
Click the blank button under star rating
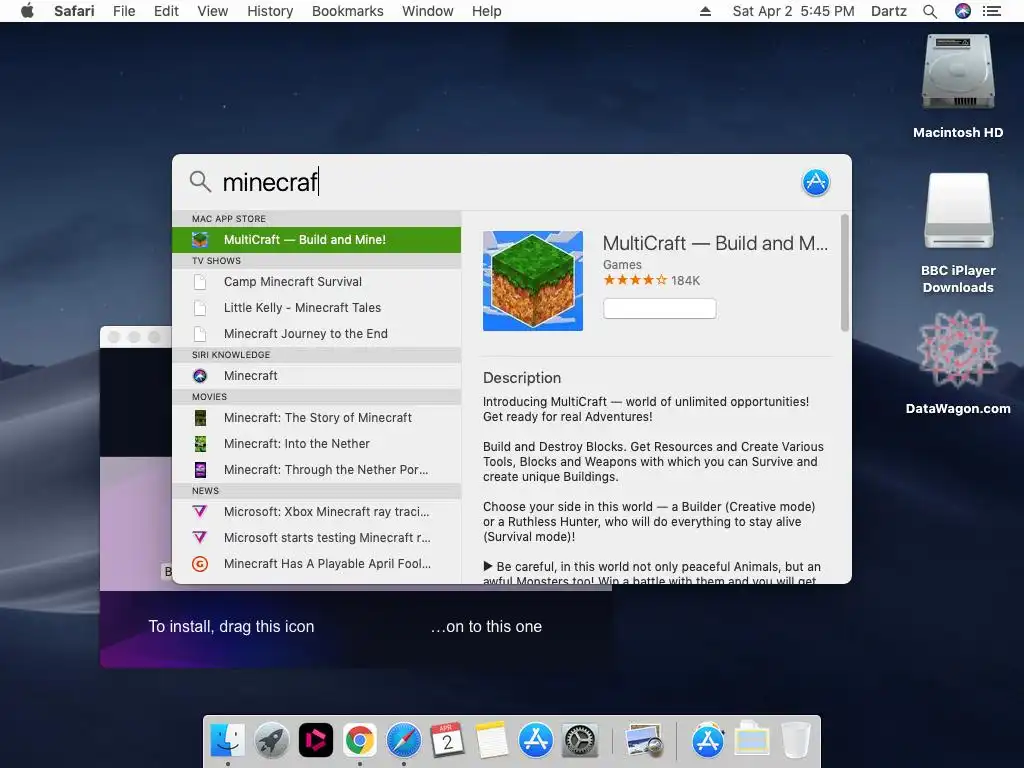pyautogui.click(x=660, y=308)
